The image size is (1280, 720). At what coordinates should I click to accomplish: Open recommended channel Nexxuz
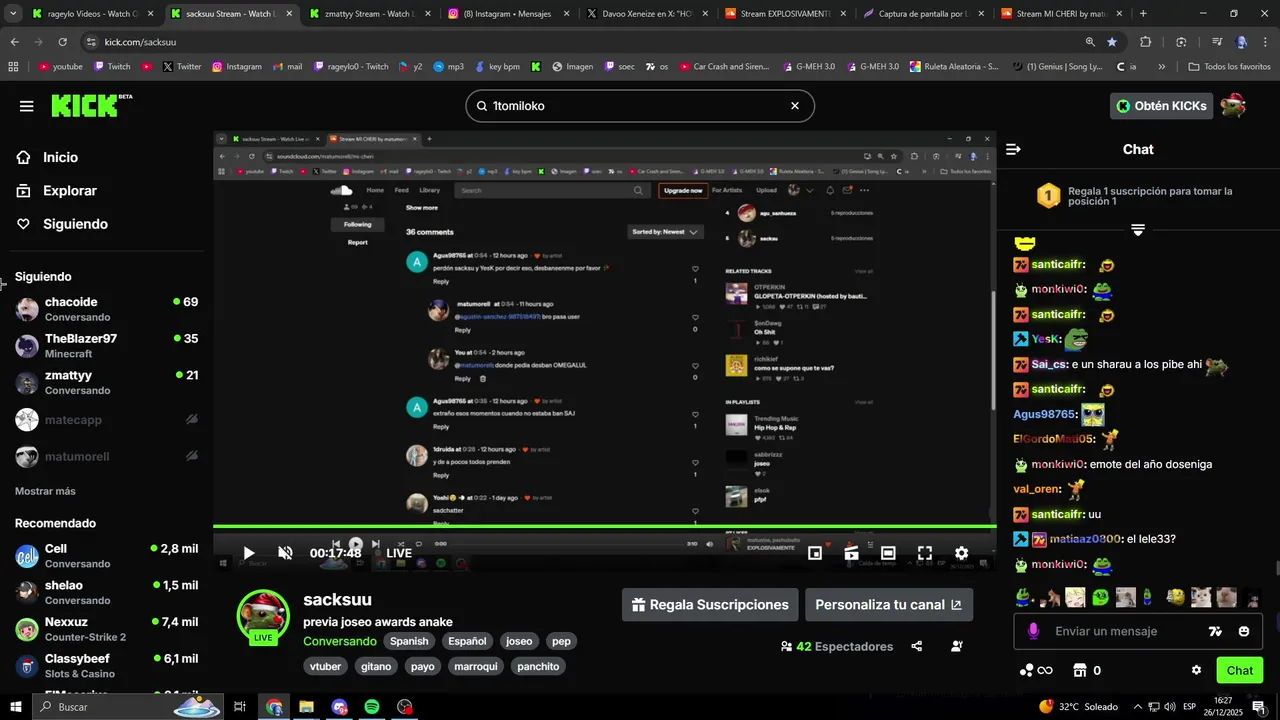106,629
